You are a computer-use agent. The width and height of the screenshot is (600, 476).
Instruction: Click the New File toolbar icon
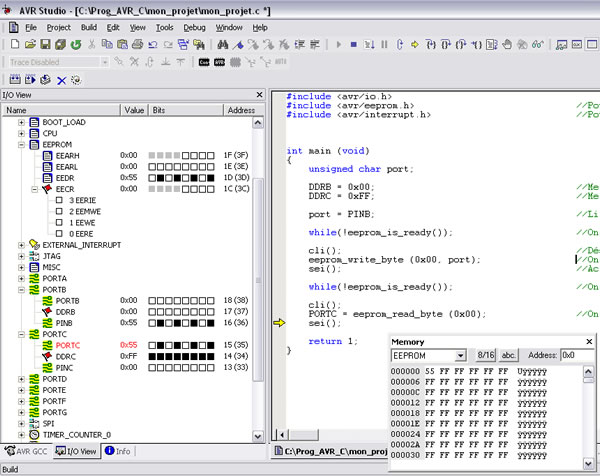(x=17, y=44)
